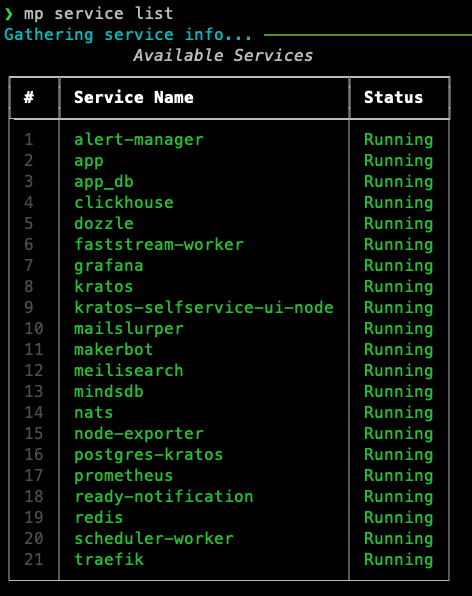The width and height of the screenshot is (472, 596).
Task: Click the Running status for traefik
Action: (x=398, y=560)
